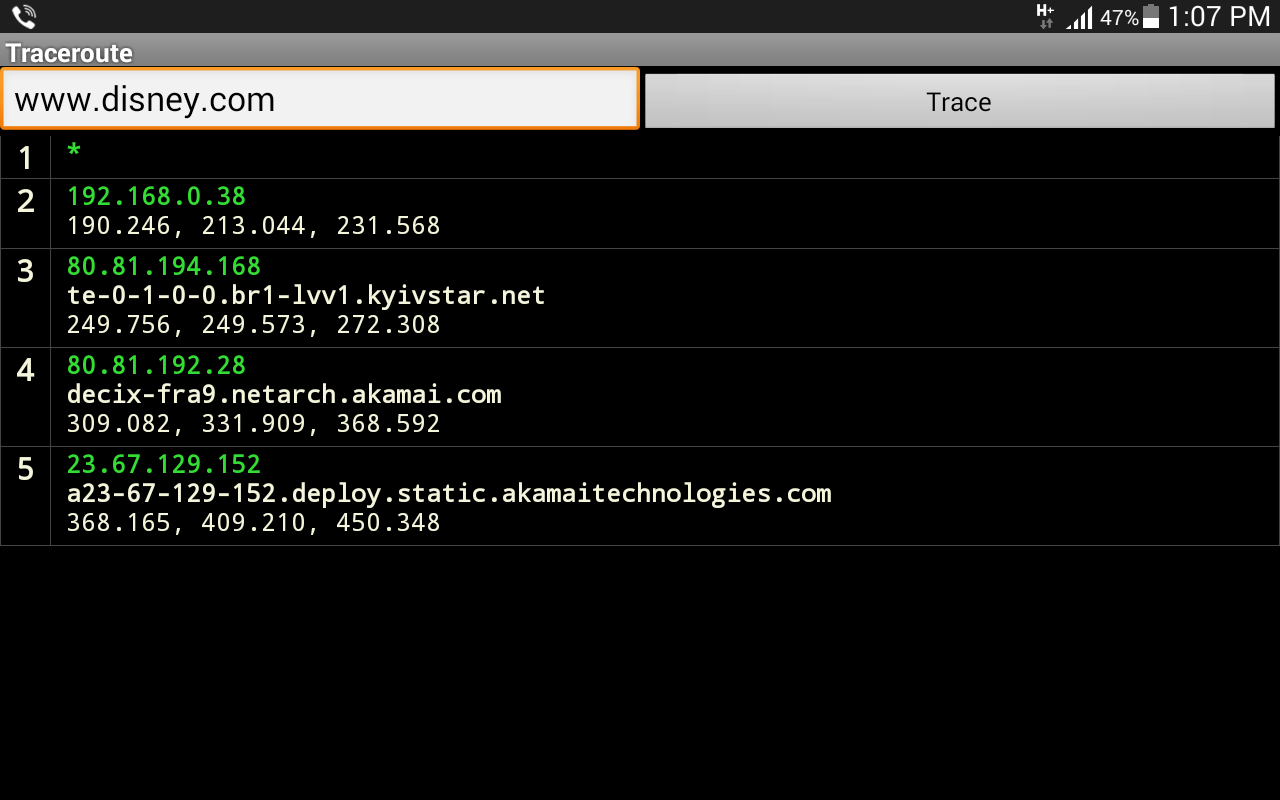Tap the hop number 4 cell
The image size is (1280, 800).
click(x=25, y=371)
